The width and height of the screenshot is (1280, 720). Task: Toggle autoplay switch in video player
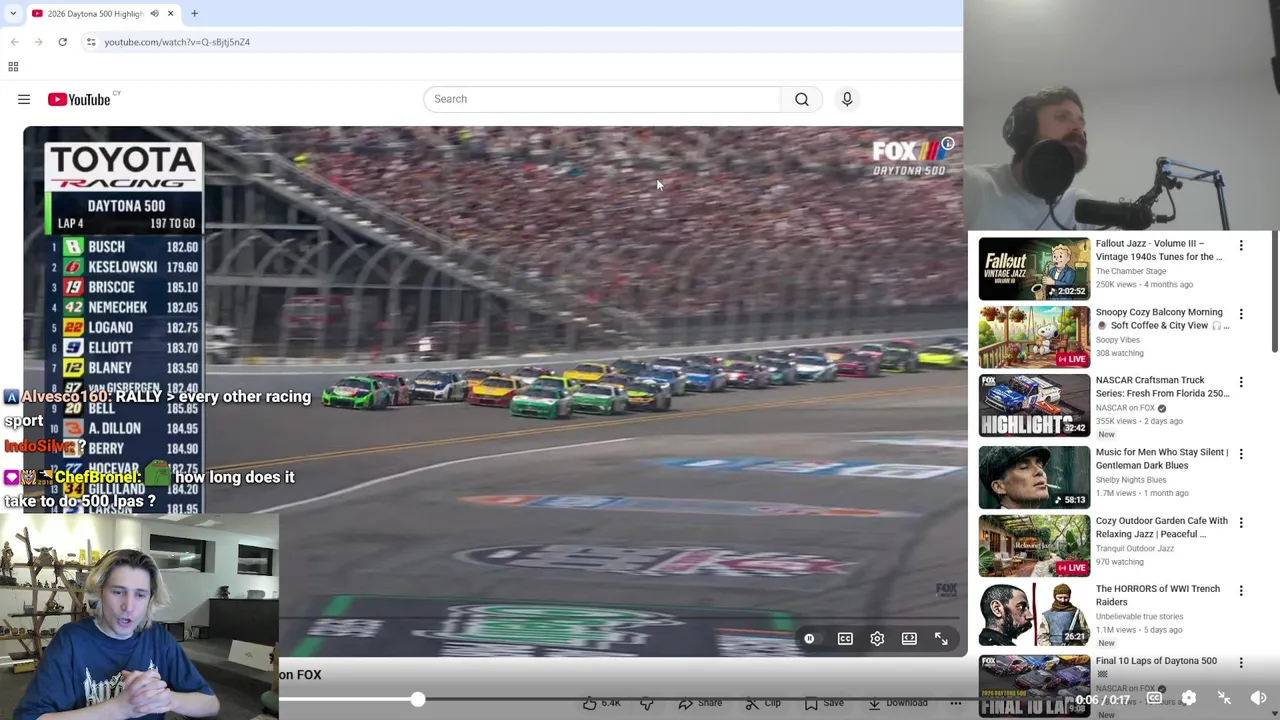tap(809, 639)
